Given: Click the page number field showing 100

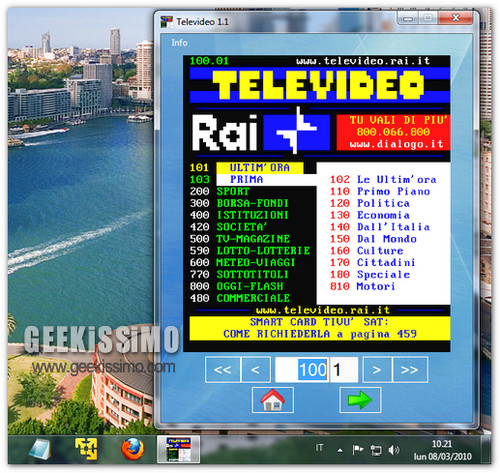Looking at the screenshot, I should pos(302,369).
